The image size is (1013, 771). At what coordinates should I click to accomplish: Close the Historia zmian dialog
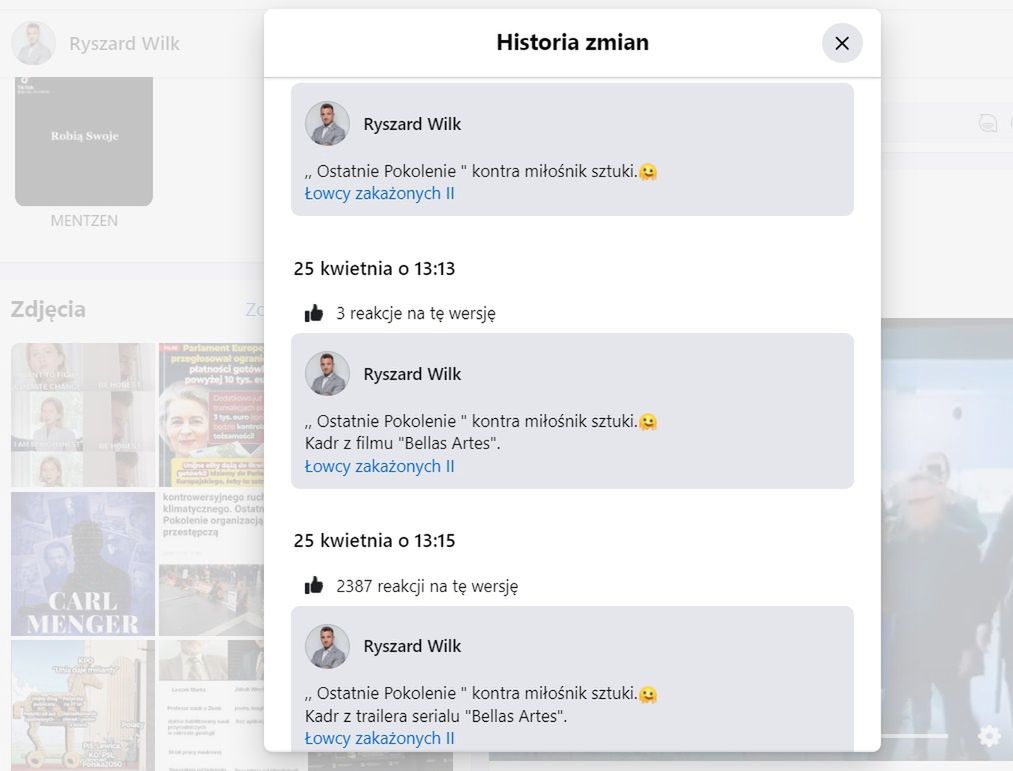(842, 43)
